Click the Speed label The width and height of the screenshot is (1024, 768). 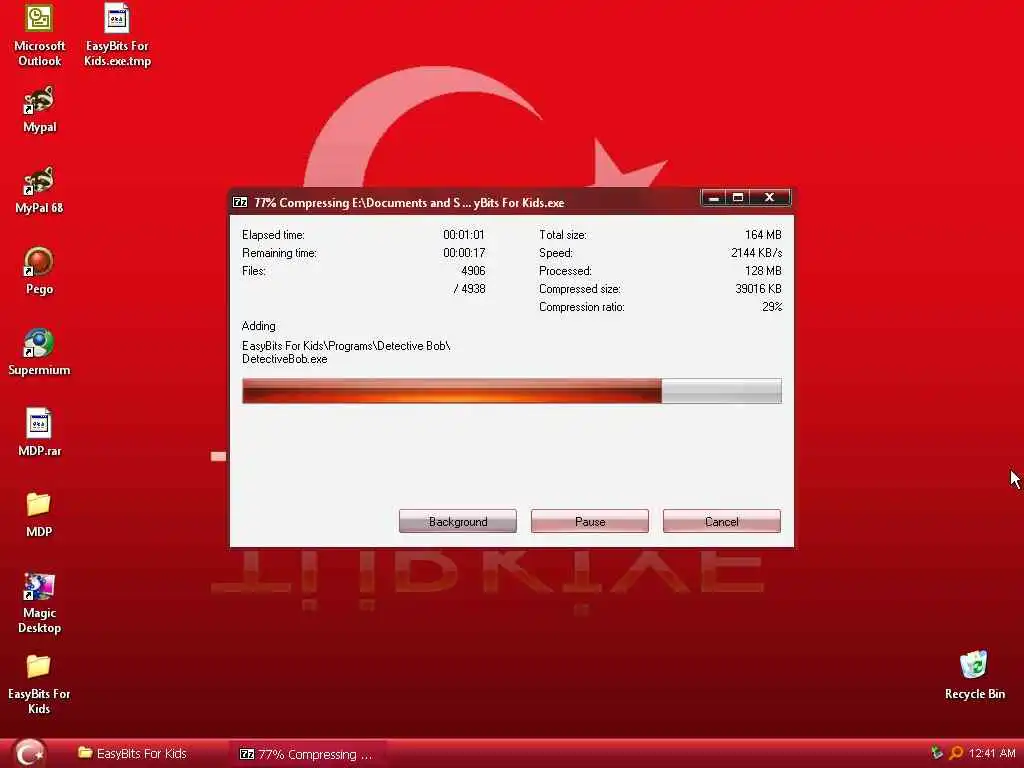coord(555,253)
